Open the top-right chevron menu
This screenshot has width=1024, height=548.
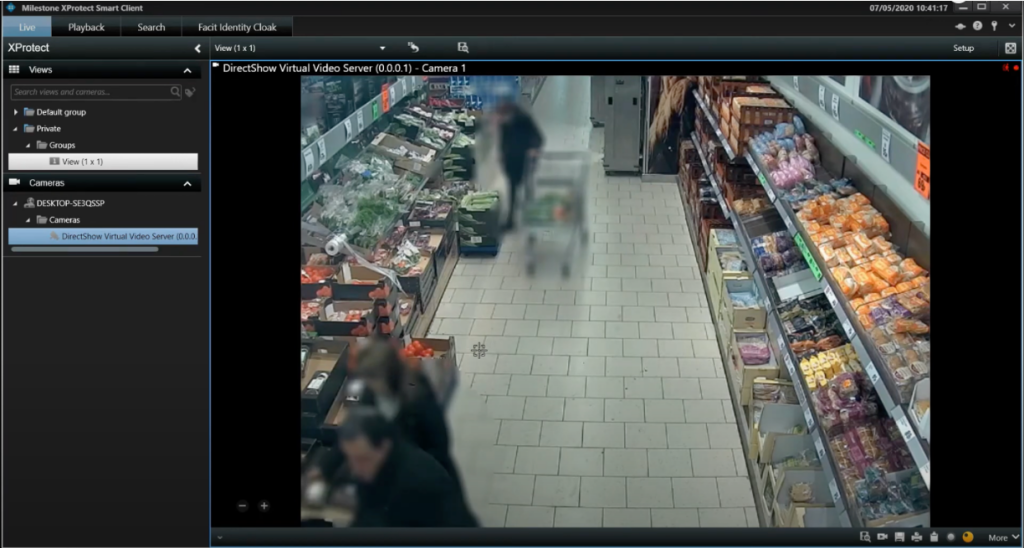point(1012,26)
